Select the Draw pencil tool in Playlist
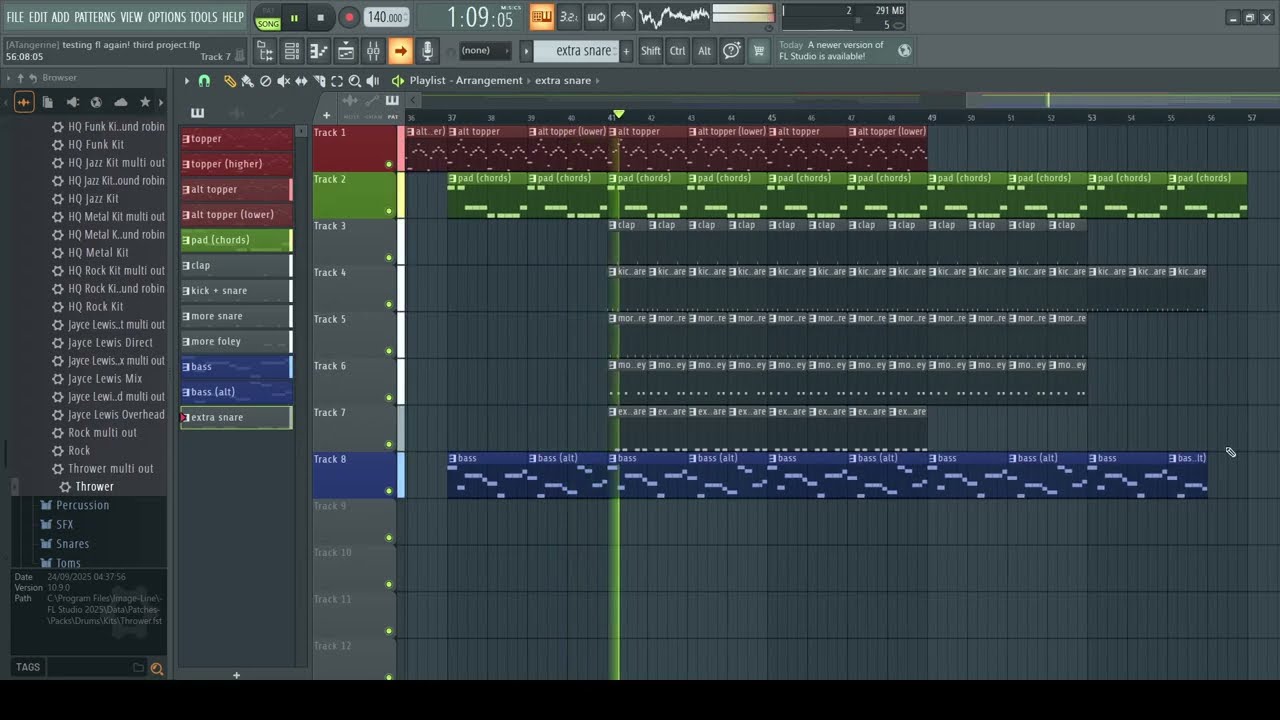Screen dimensions: 1280x720 pos(229,81)
